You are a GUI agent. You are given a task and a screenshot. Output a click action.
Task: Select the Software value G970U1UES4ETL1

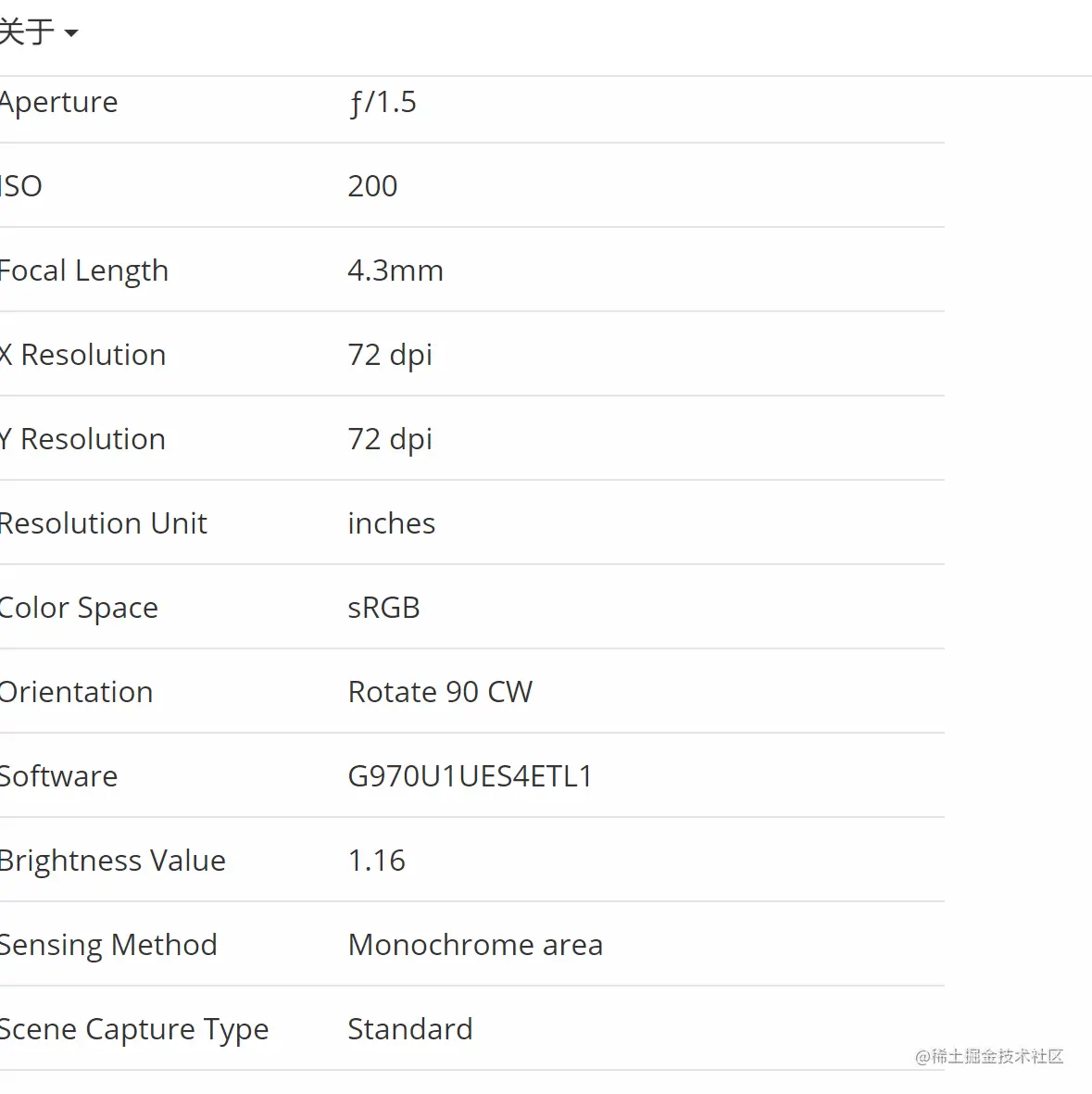[471, 776]
